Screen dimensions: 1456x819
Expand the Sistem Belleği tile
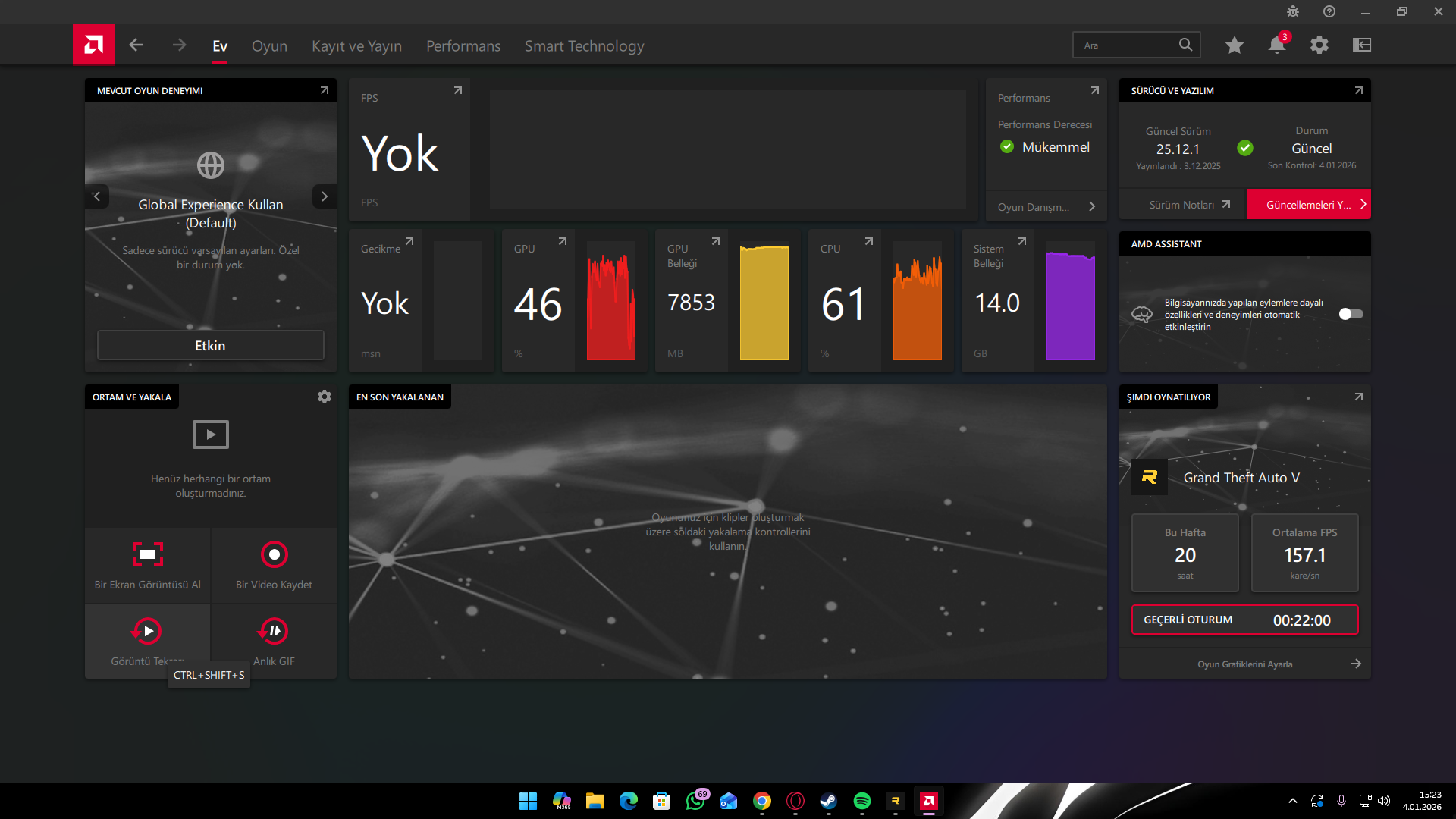[1022, 241]
